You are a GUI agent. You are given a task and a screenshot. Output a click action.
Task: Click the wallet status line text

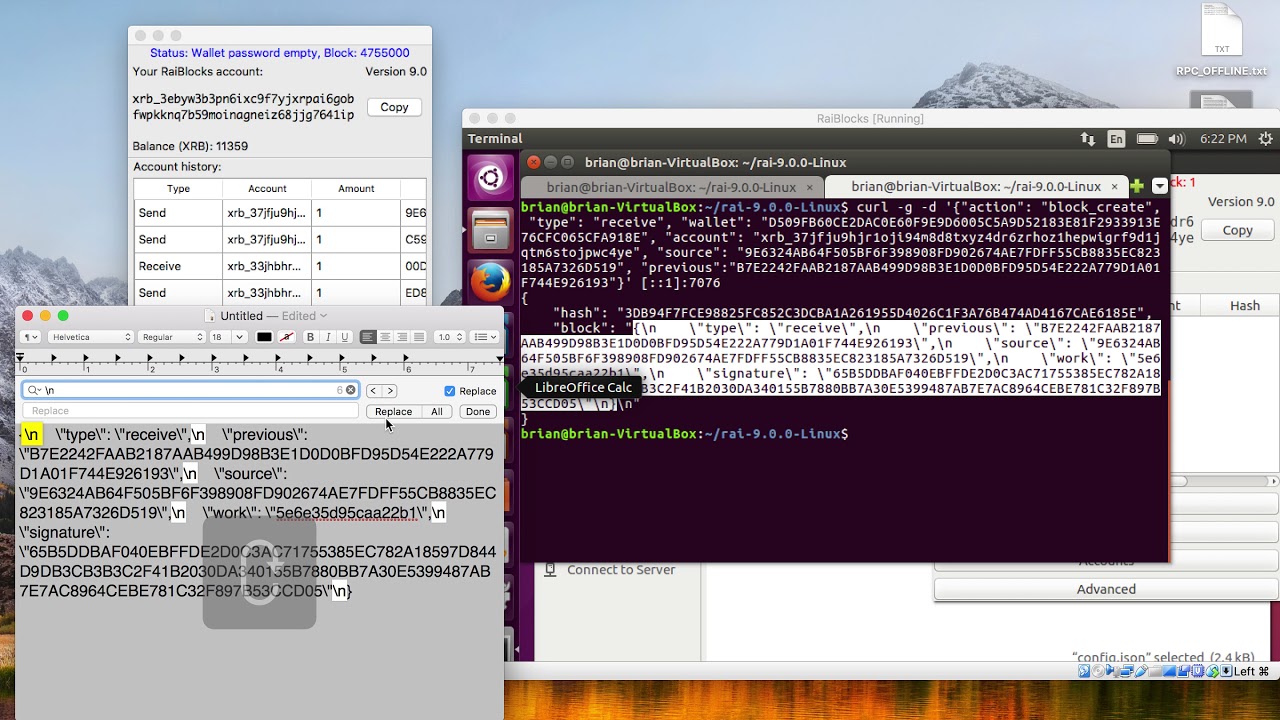pos(280,53)
